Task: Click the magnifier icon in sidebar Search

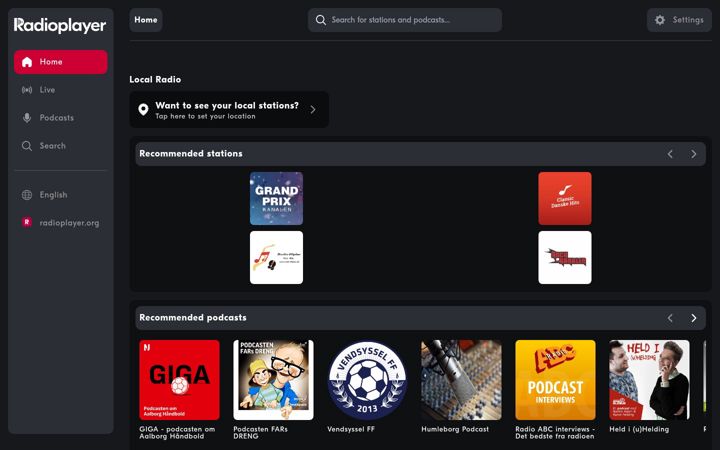Action: 27,146
